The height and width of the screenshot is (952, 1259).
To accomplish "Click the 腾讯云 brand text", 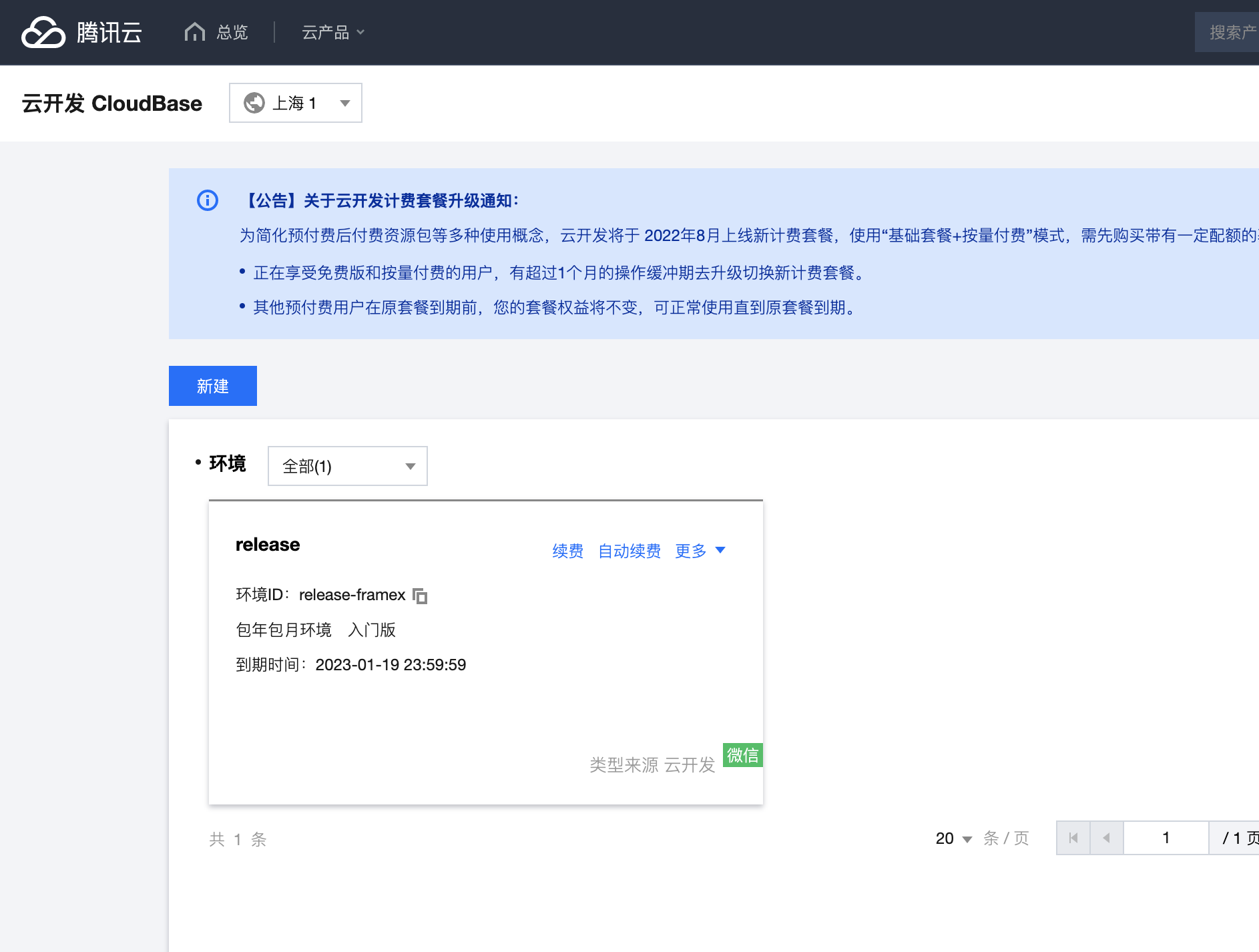I will click(x=109, y=32).
